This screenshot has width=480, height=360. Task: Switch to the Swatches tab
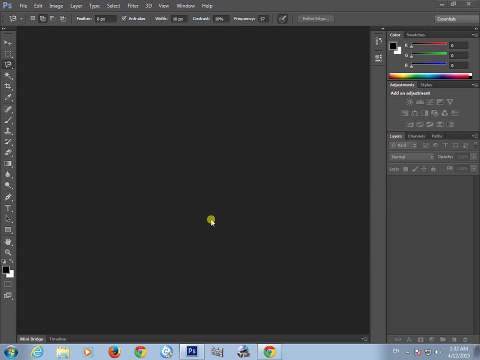[x=415, y=35]
